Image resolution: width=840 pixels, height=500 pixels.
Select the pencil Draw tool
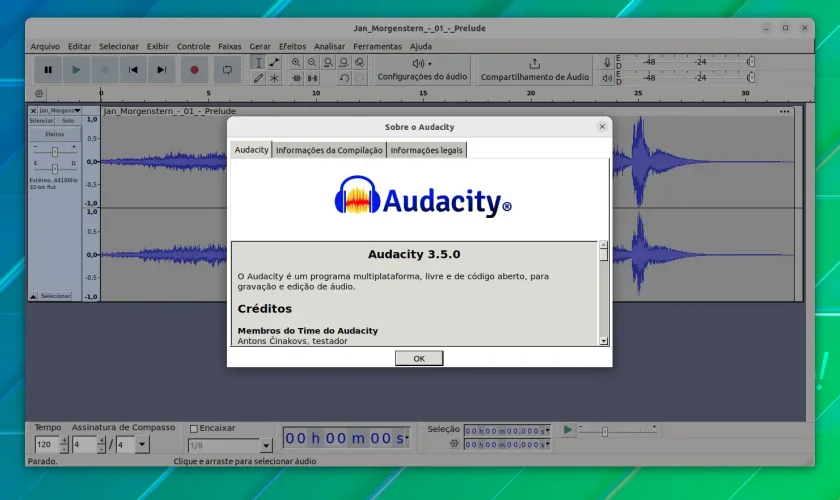pos(258,78)
